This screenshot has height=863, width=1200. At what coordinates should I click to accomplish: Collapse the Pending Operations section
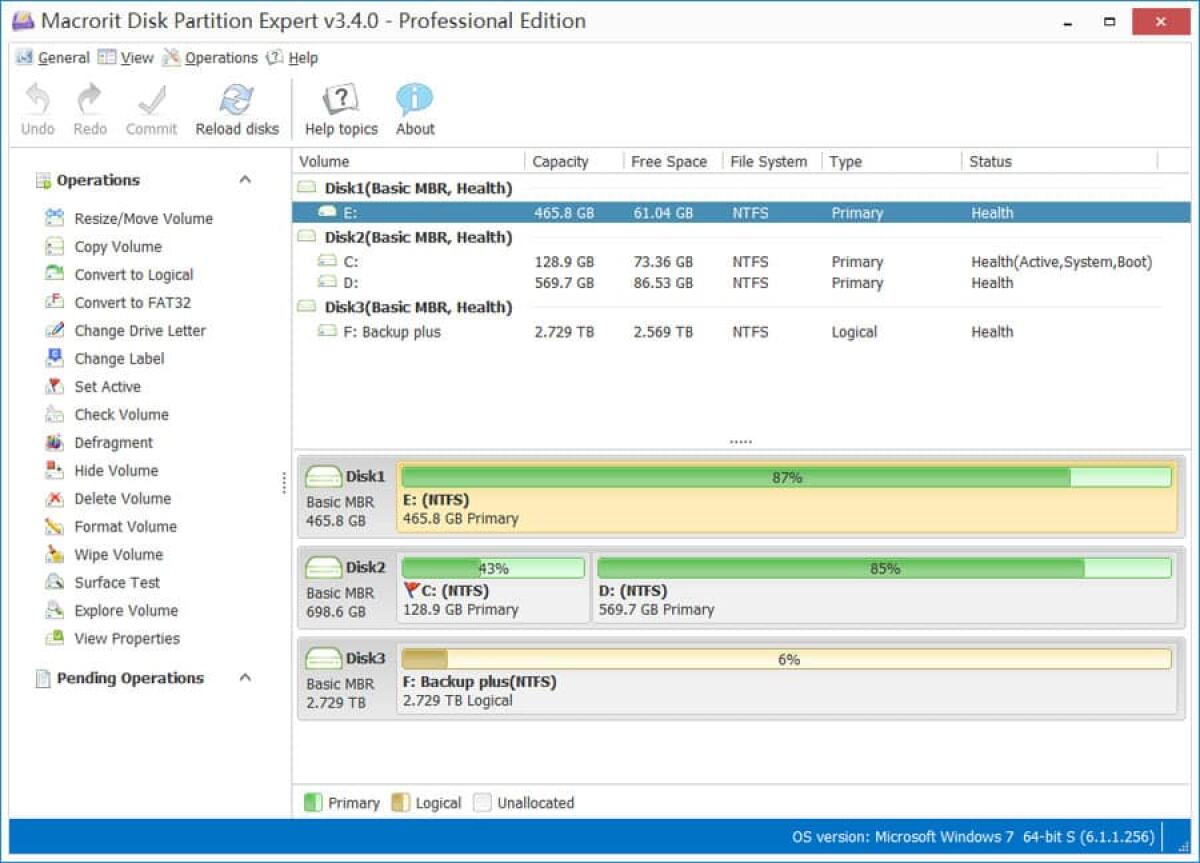click(x=245, y=677)
